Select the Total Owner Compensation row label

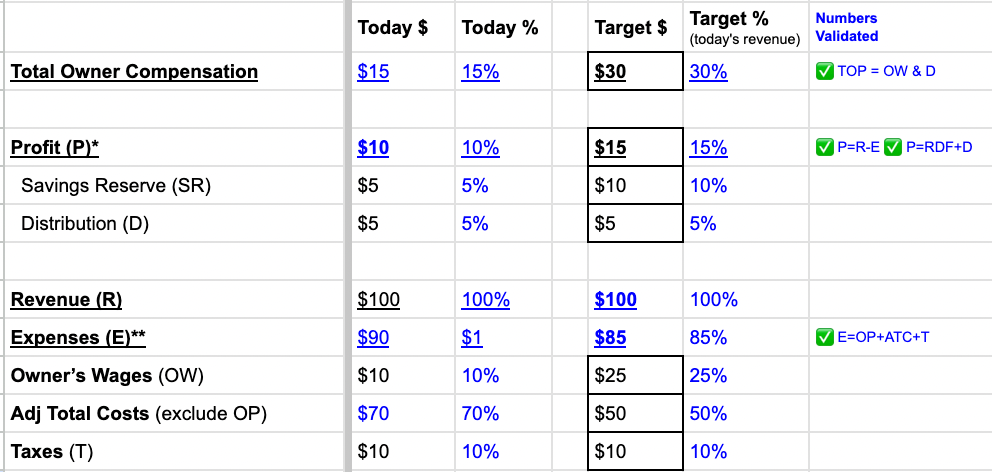tap(134, 72)
